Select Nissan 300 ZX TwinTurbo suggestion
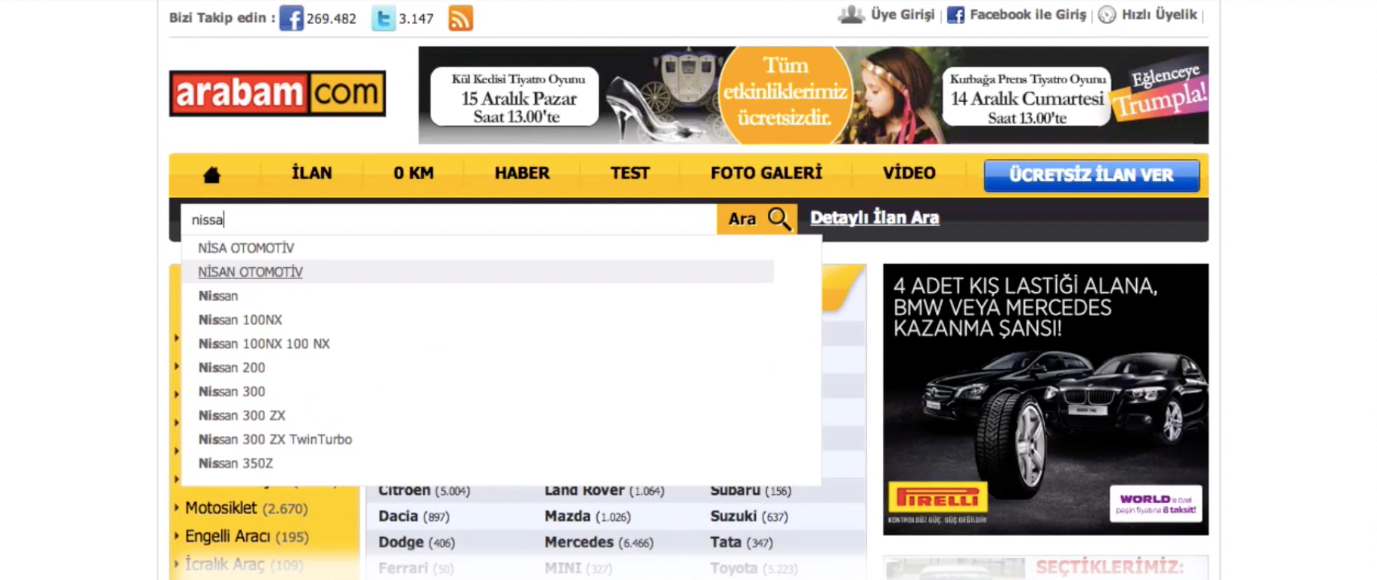This screenshot has width=1377, height=580. tap(275, 440)
